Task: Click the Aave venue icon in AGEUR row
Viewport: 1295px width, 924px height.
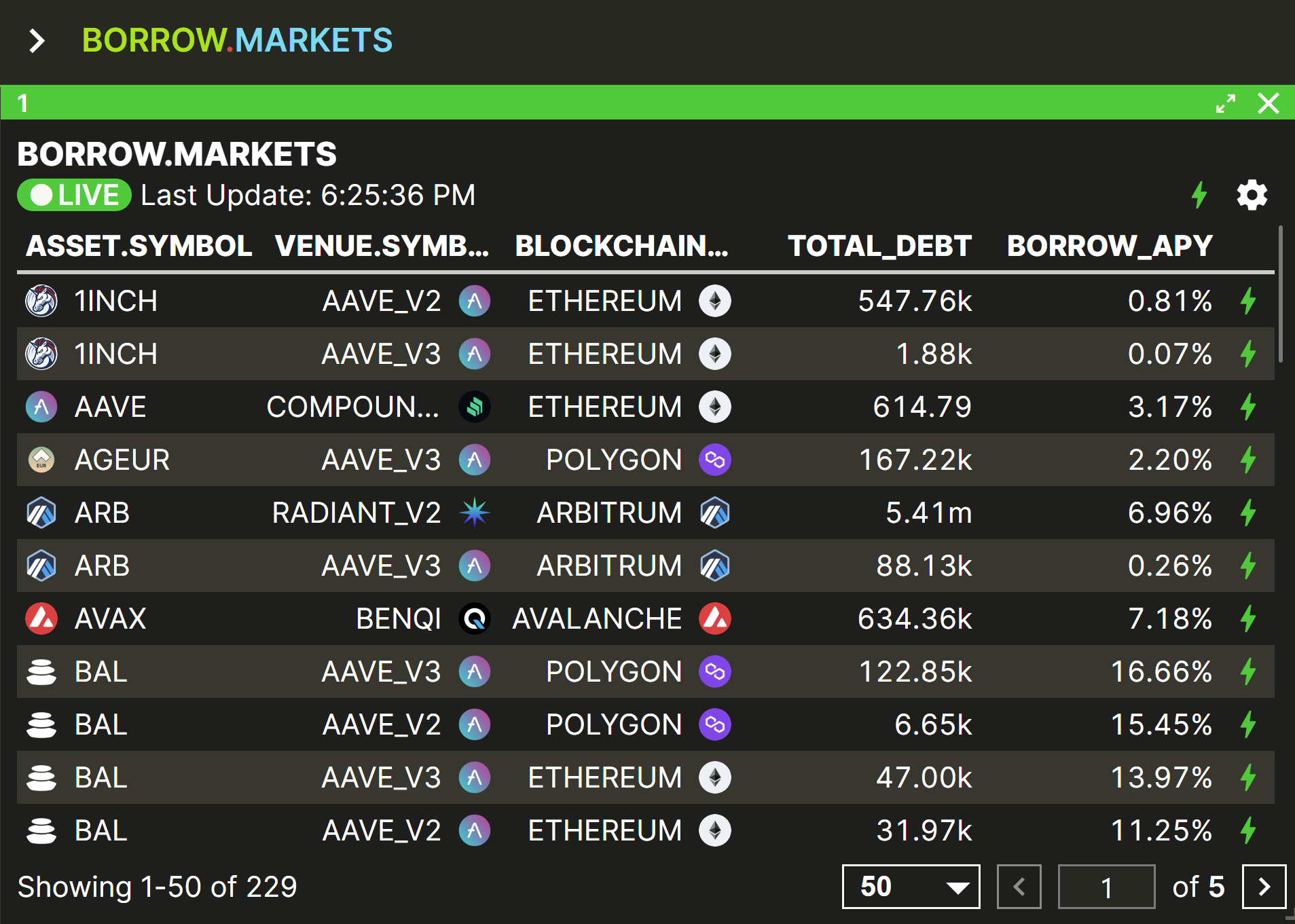Action: point(475,460)
